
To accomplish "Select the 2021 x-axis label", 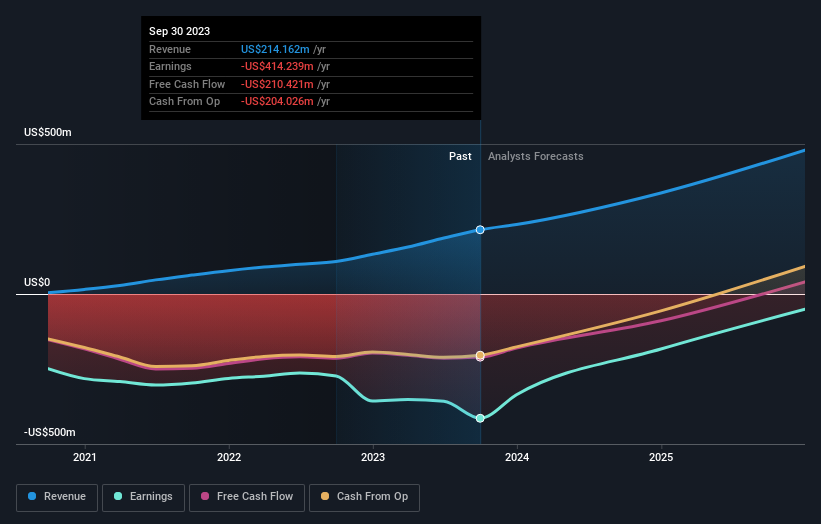I will [x=85, y=457].
